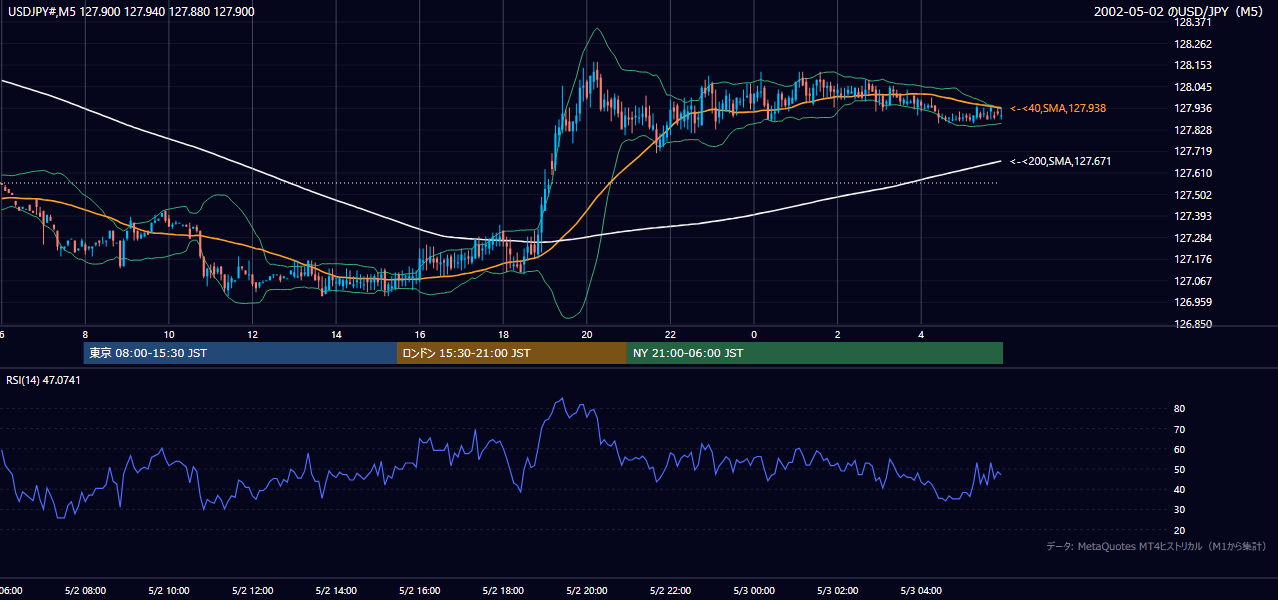Click price axis value 127.936
This screenshot has height=600, width=1278.
point(1194,109)
